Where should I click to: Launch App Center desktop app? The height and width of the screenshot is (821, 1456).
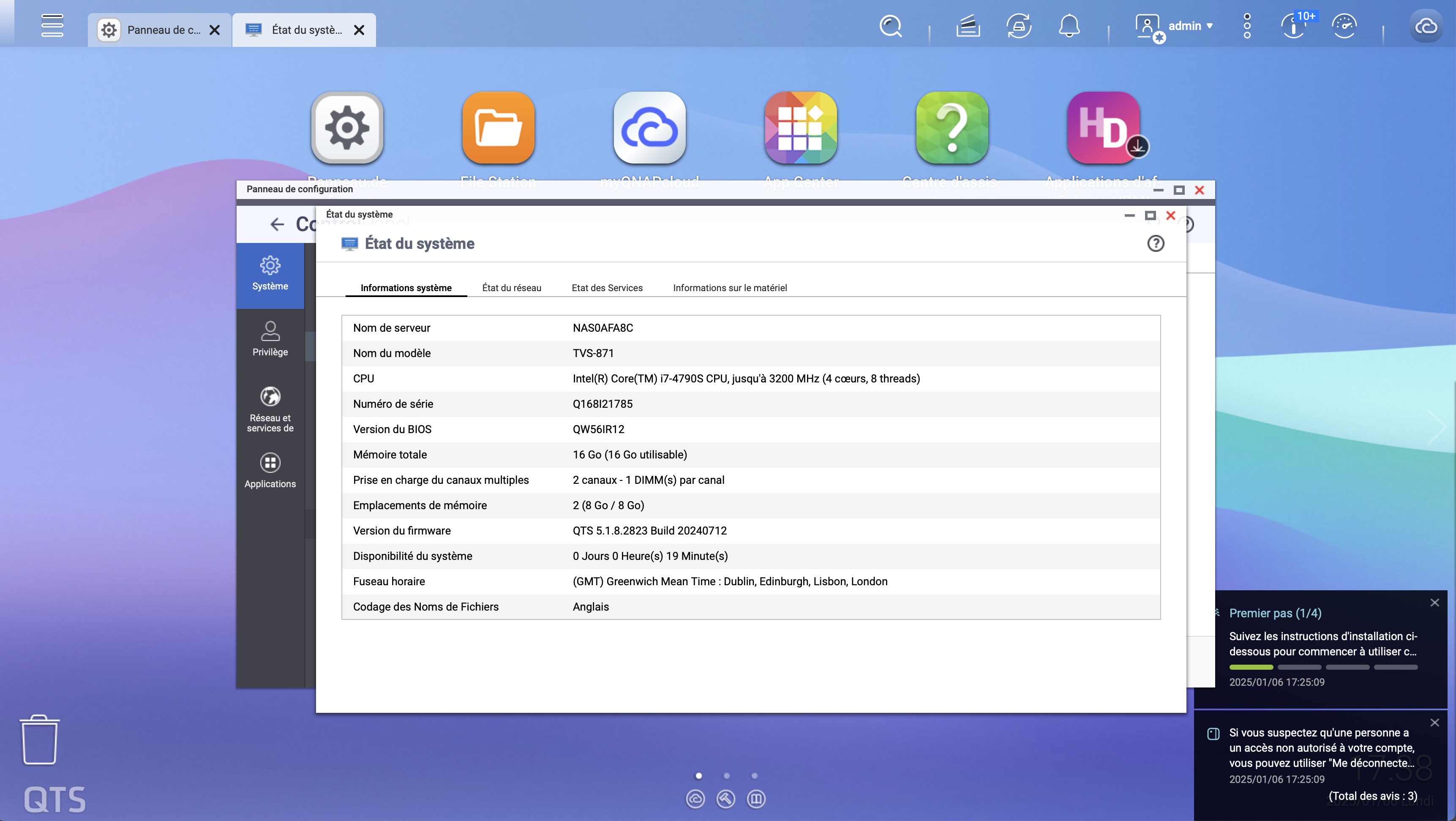pyautogui.click(x=800, y=128)
